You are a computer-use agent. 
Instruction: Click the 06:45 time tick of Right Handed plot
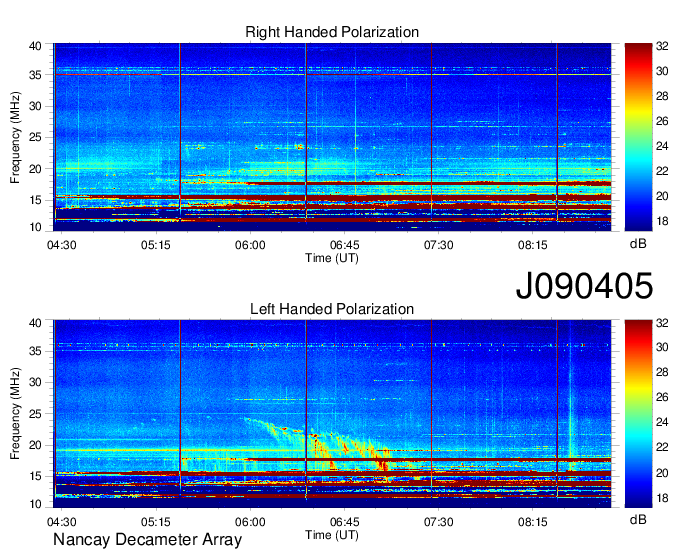[x=344, y=245]
